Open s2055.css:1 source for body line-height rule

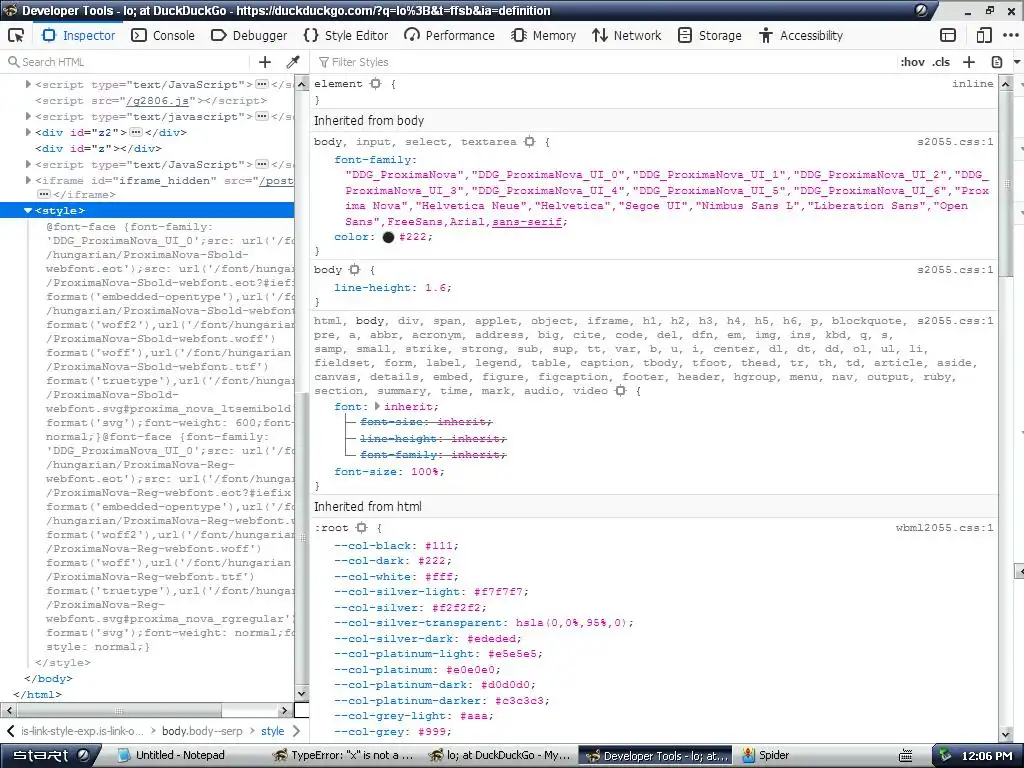click(x=955, y=270)
